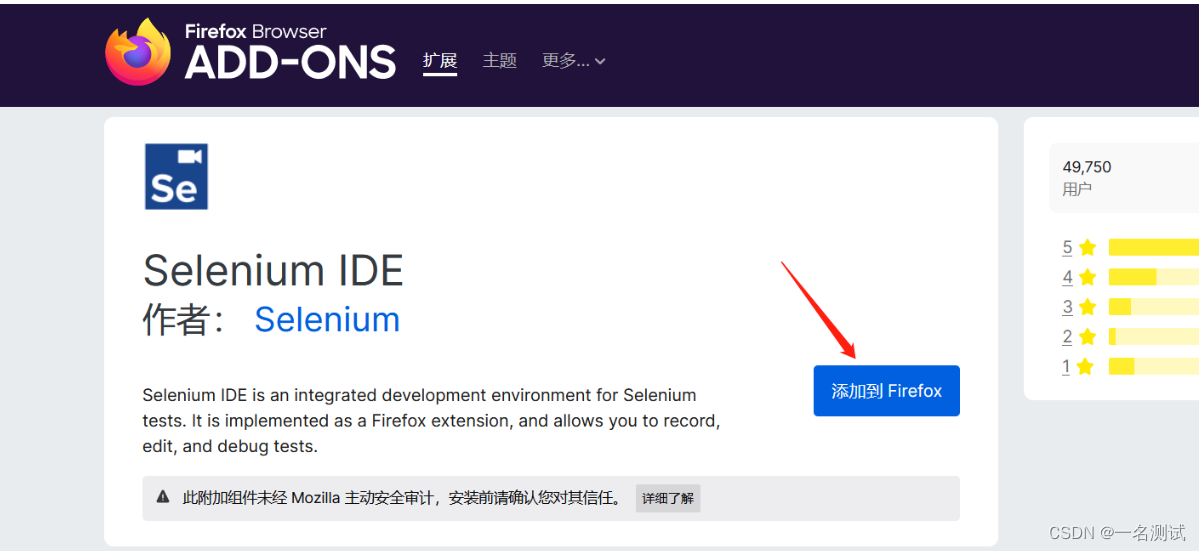Image resolution: width=1201 pixels, height=551 pixels.
Task: Click the star next to rating 3
Action: click(x=1088, y=307)
